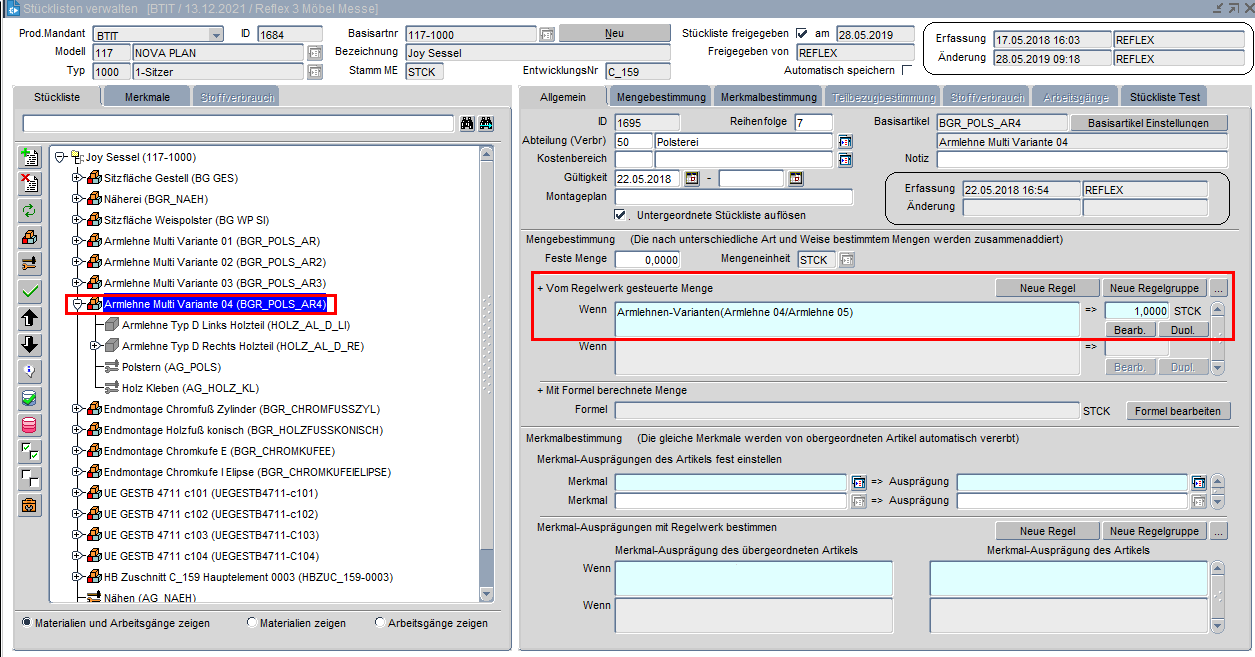The width and height of the screenshot is (1255, 657).
Task: Click the move down arrow icon
Action: click(x=30, y=345)
